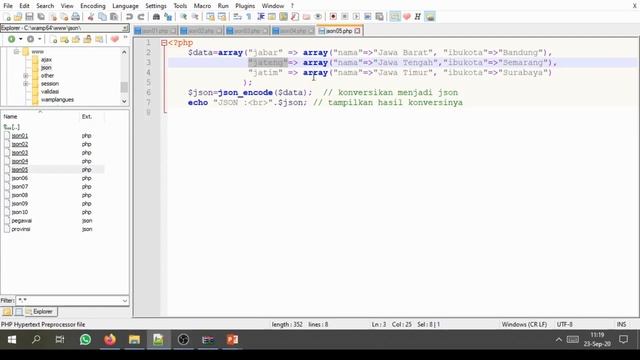Open the Filter combo box dropdown
This screenshot has width=640, height=360.
(125, 300)
